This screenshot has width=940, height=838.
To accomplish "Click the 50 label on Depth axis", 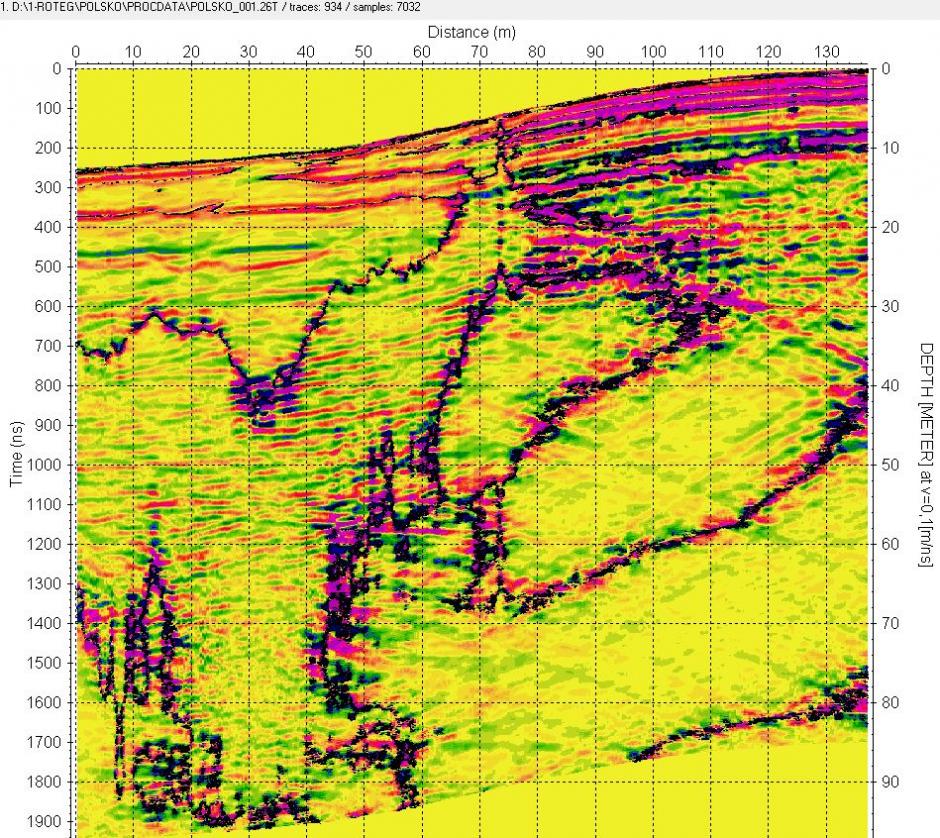I will [x=890, y=465].
